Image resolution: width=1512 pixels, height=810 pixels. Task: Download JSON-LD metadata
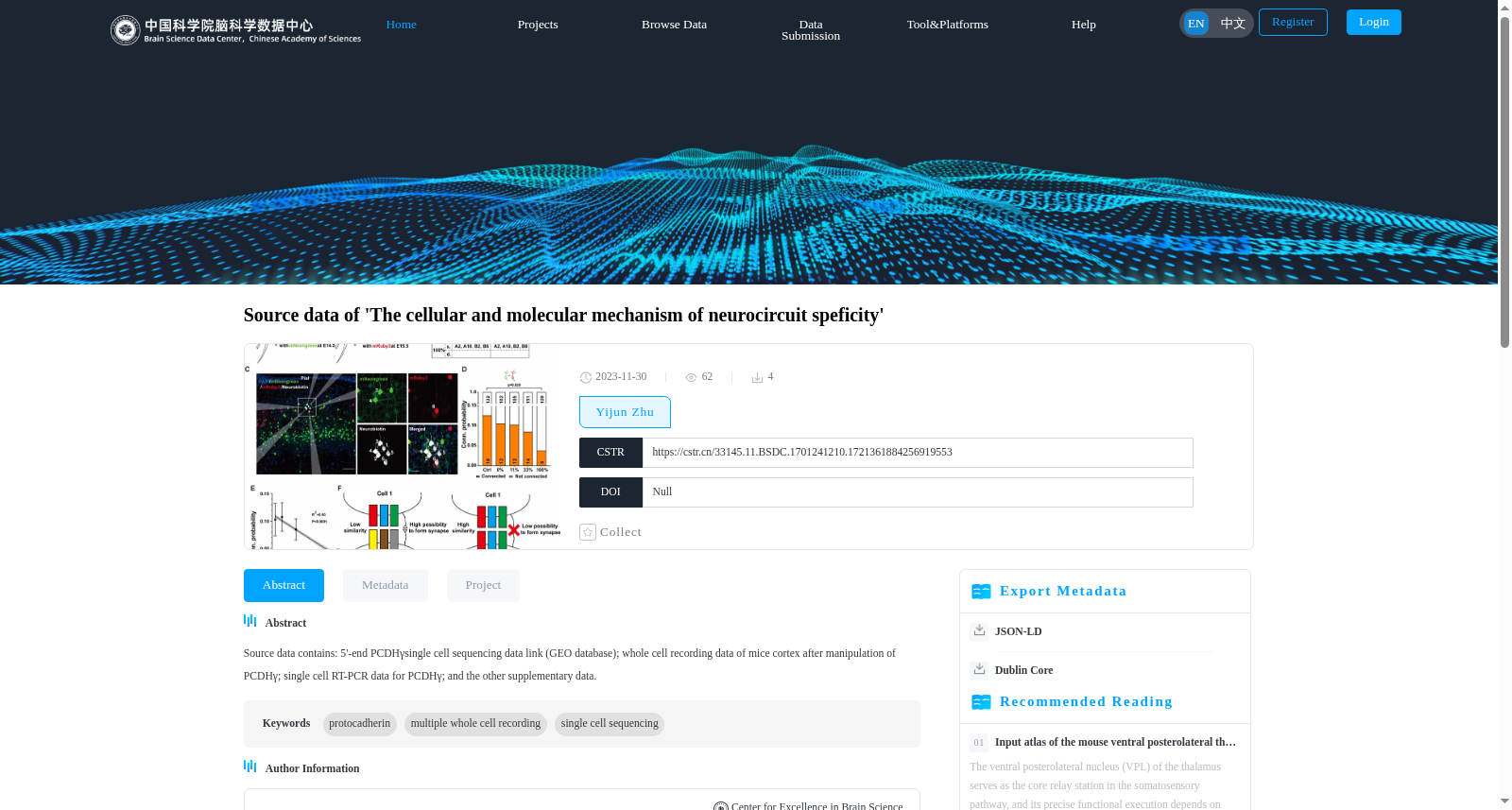pos(1019,631)
